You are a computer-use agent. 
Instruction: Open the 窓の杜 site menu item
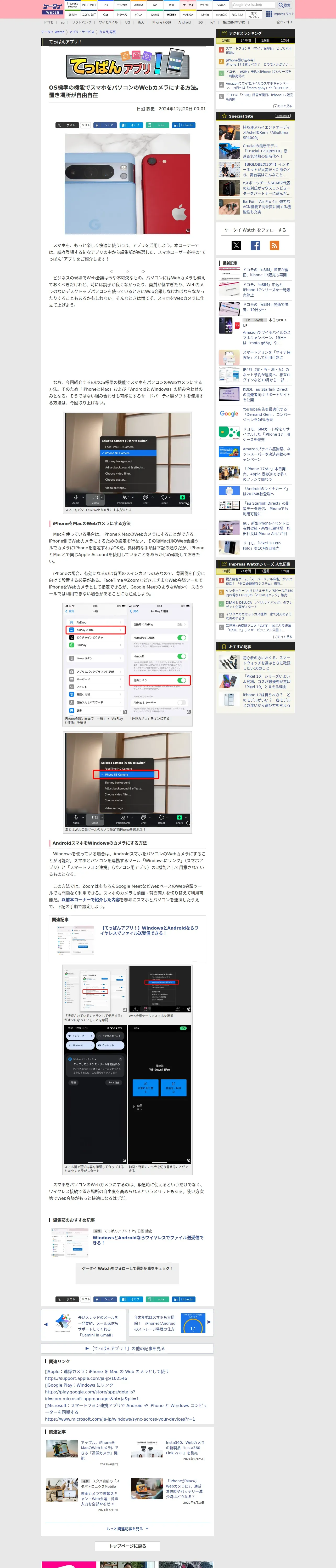point(72,14)
